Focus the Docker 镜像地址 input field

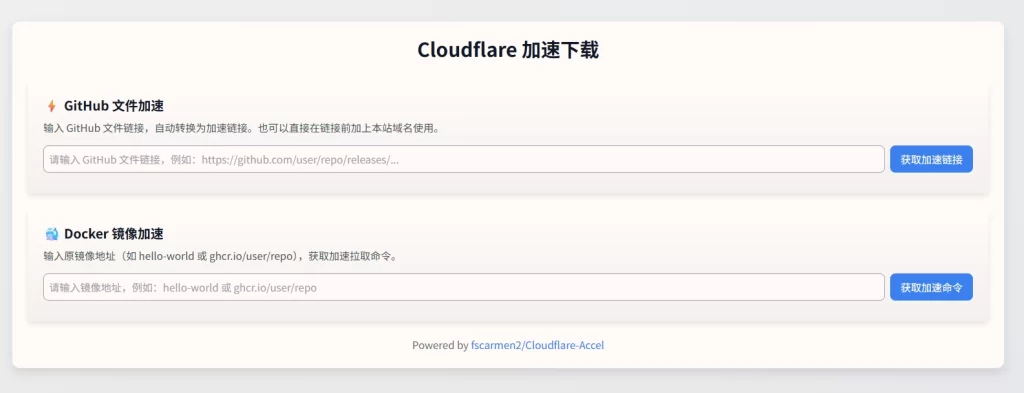click(x=464, y=287)
